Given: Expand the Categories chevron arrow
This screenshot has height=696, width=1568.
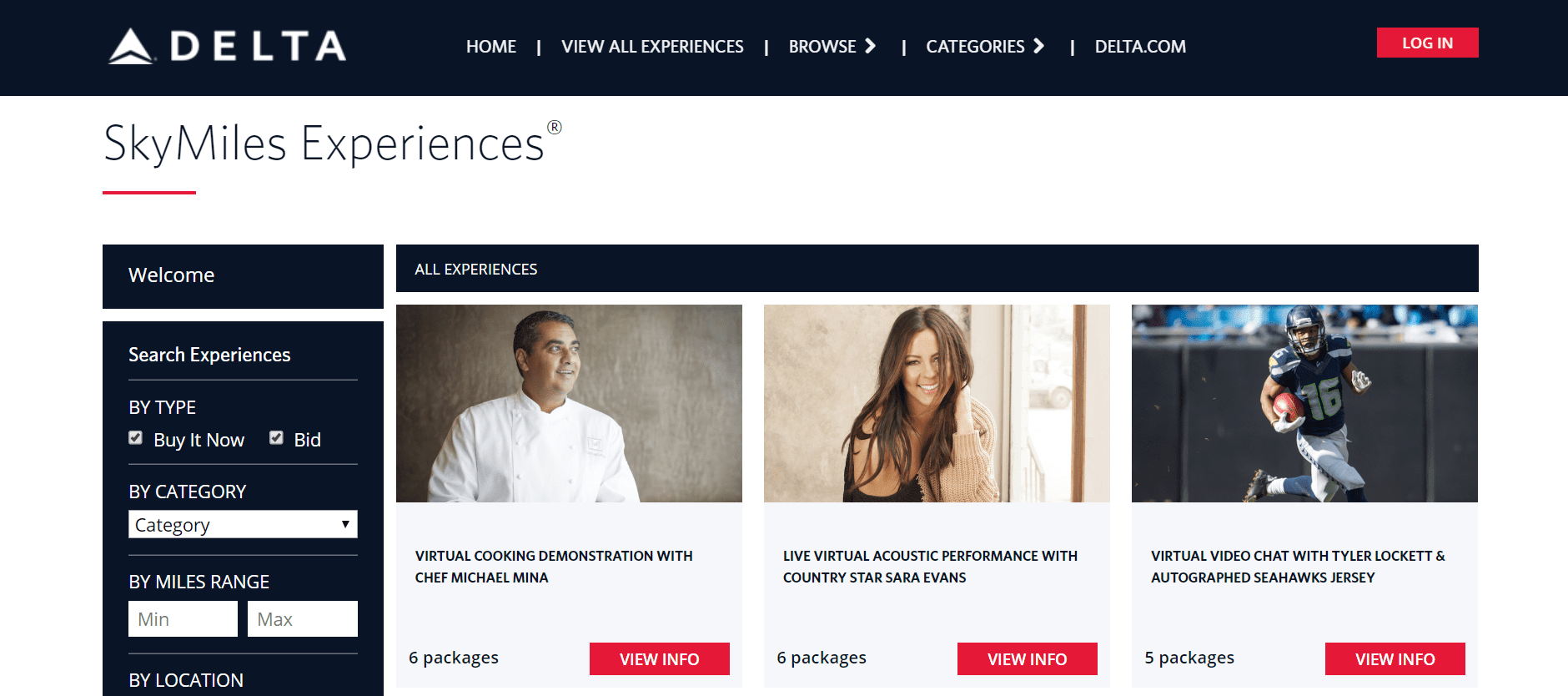Looking at the screenshot, I should [x=1038, y=46].
